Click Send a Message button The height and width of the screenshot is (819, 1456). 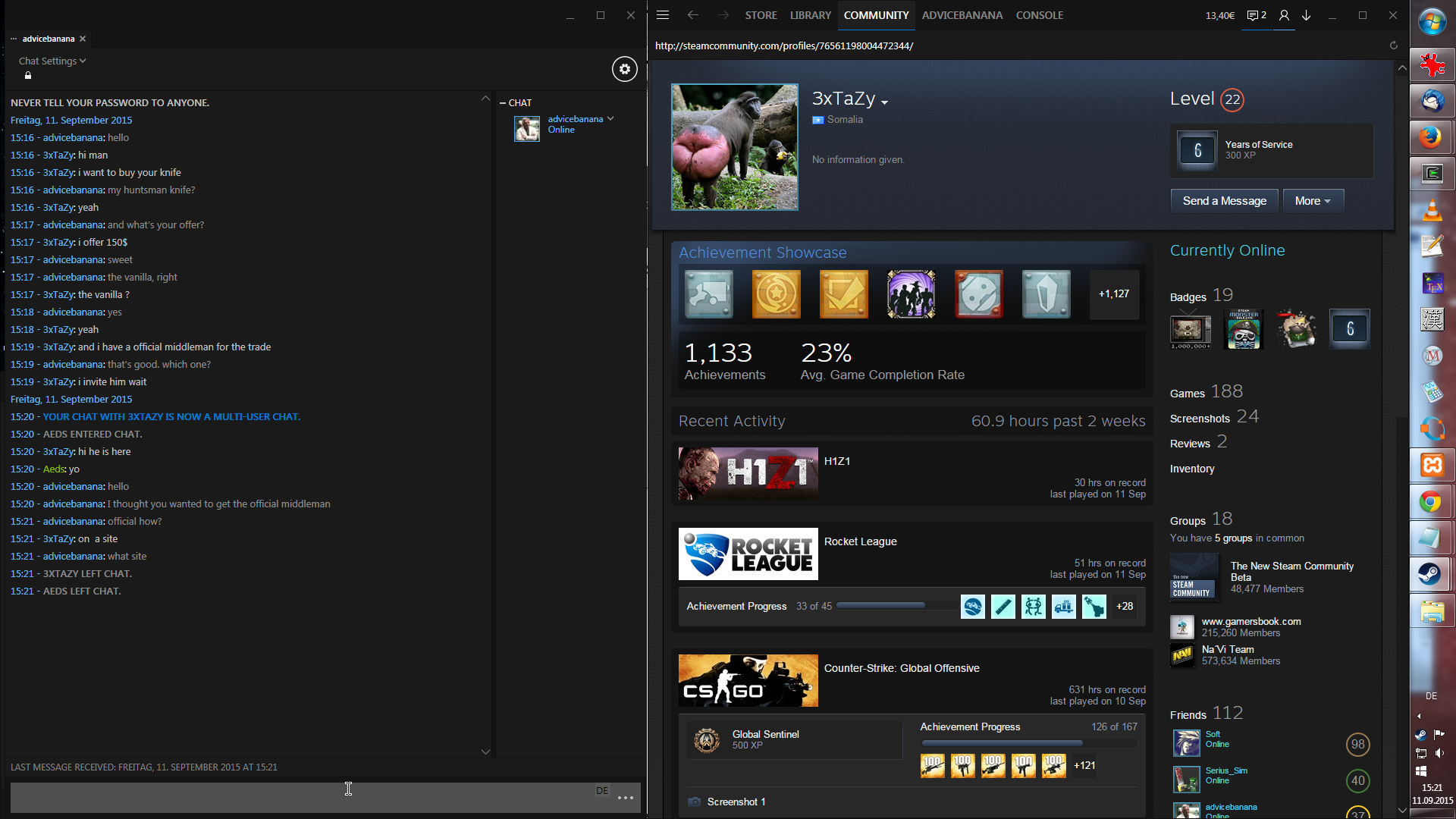[x=1224, y=201]
